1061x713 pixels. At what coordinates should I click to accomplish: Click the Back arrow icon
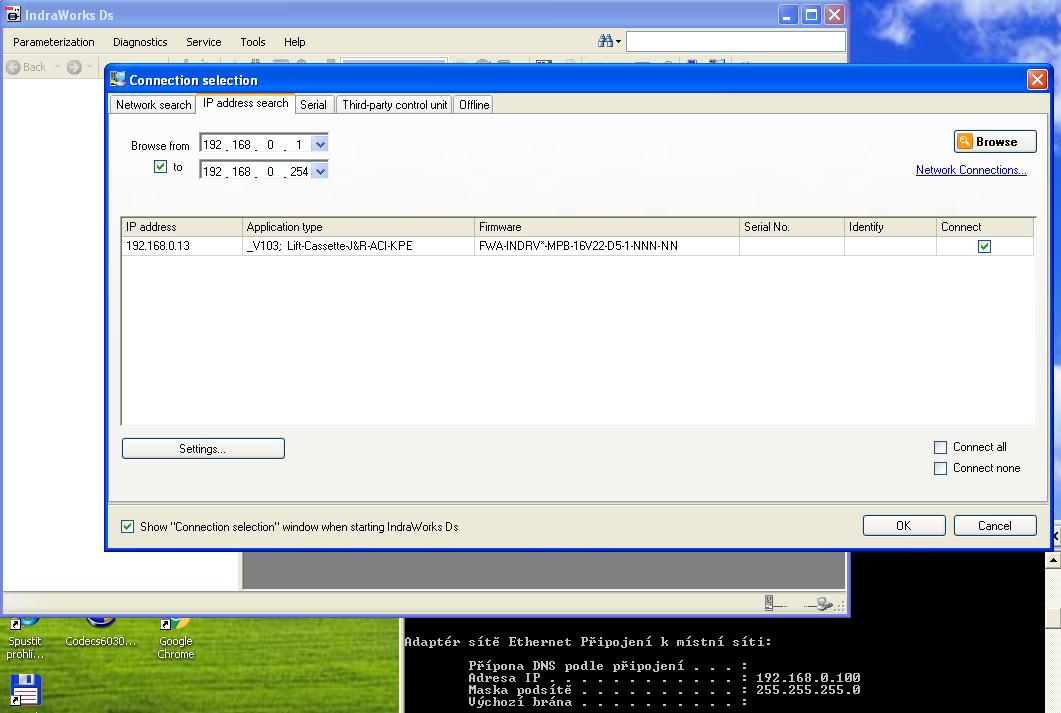(x=14, y=67)
